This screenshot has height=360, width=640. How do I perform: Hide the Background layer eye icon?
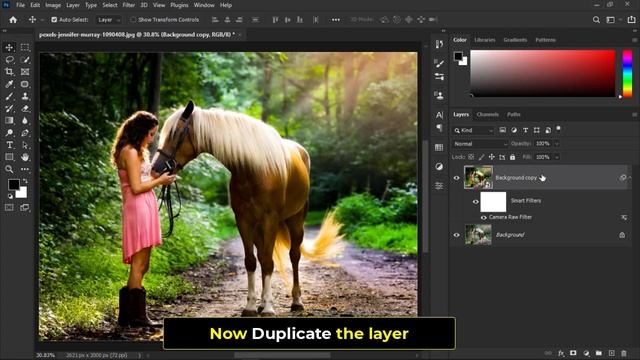coord(456,235)
